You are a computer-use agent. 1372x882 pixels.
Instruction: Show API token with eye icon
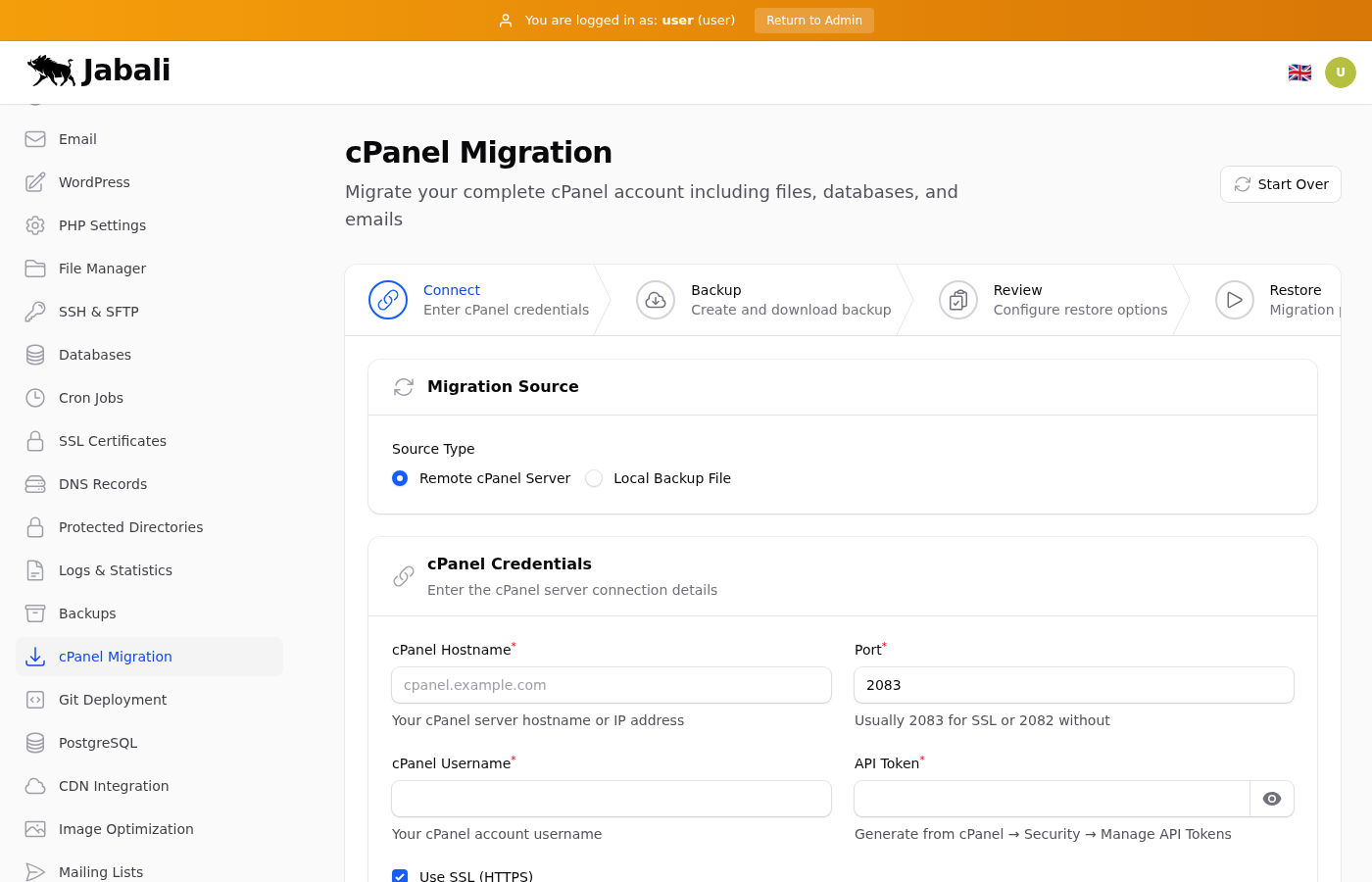[1271, 799]
